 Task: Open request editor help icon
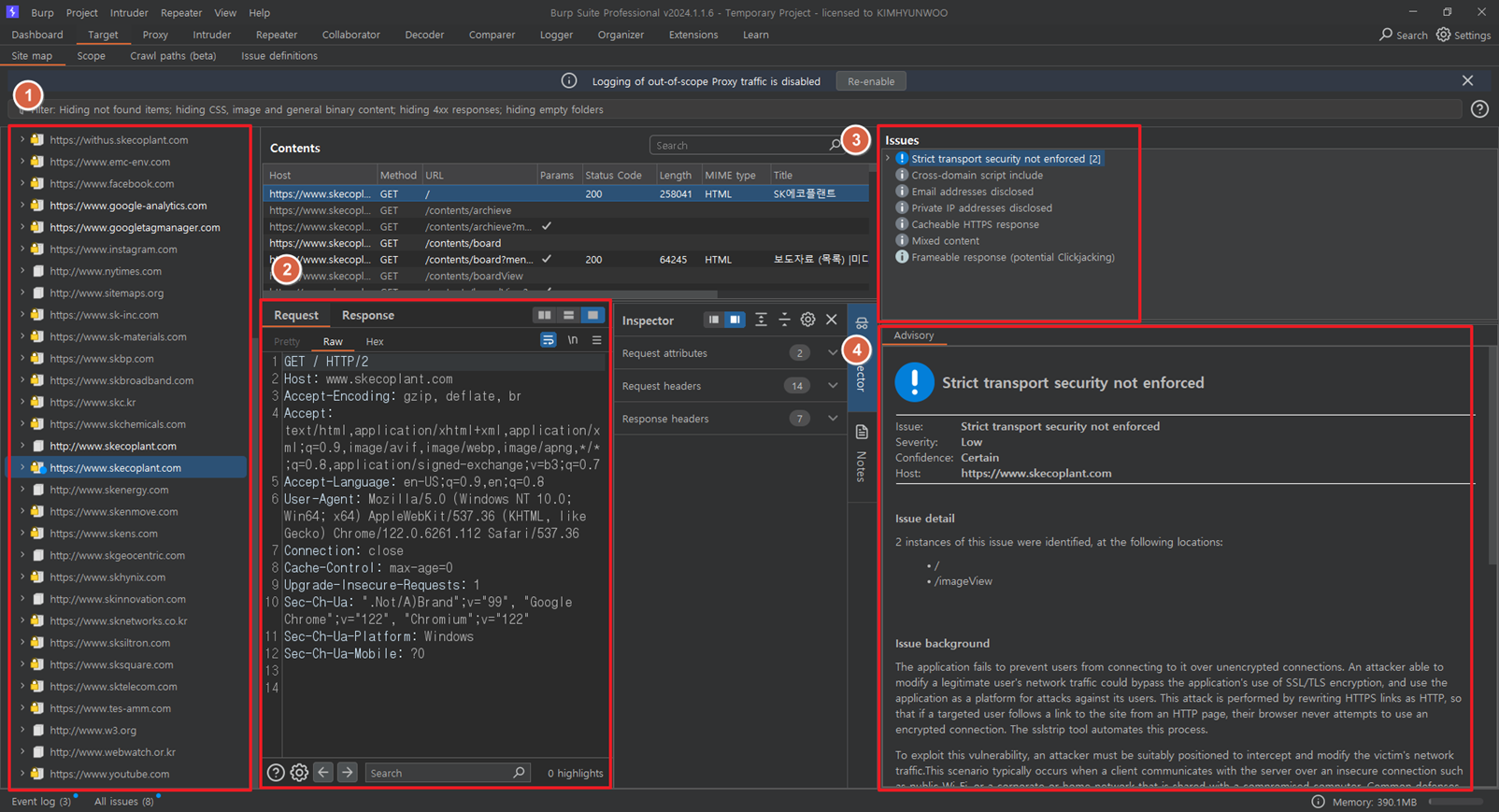pos(276,773)
